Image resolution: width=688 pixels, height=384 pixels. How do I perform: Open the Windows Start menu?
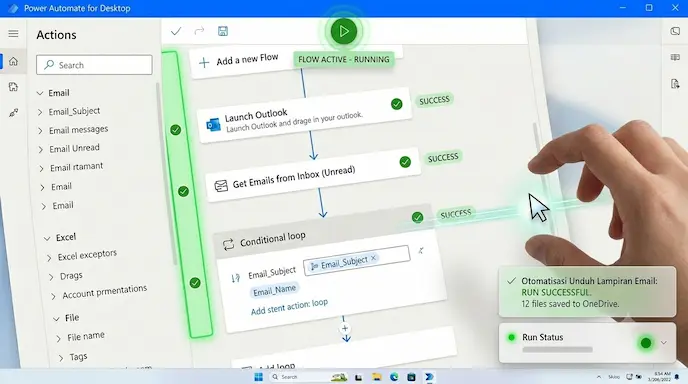click(259, 377)
